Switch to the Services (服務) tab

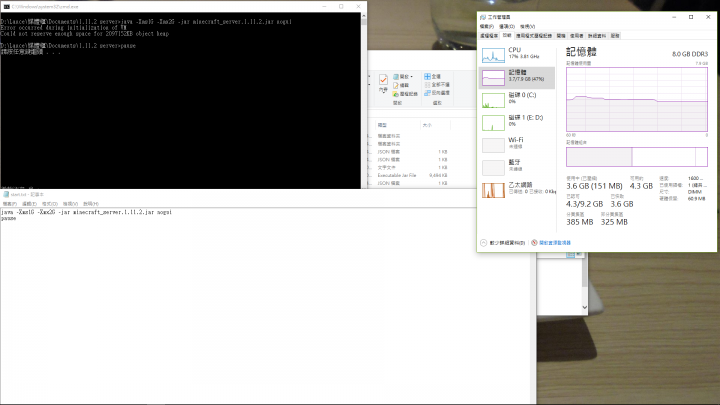(x=615, y=36)
